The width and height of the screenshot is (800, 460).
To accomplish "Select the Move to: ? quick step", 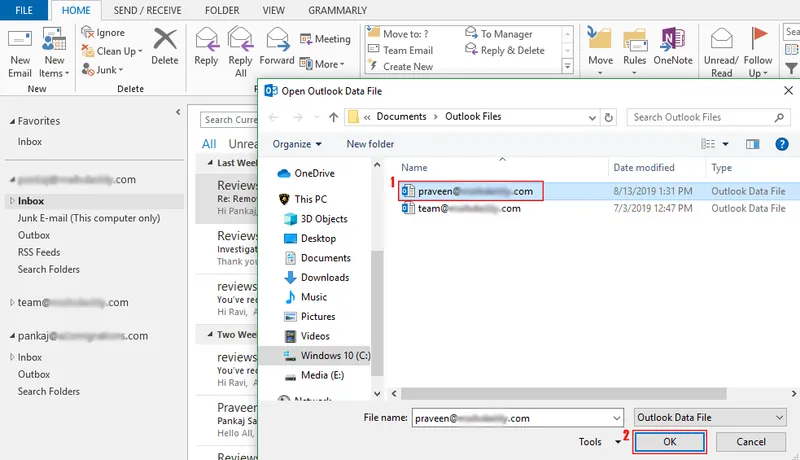I will point(398,34).
